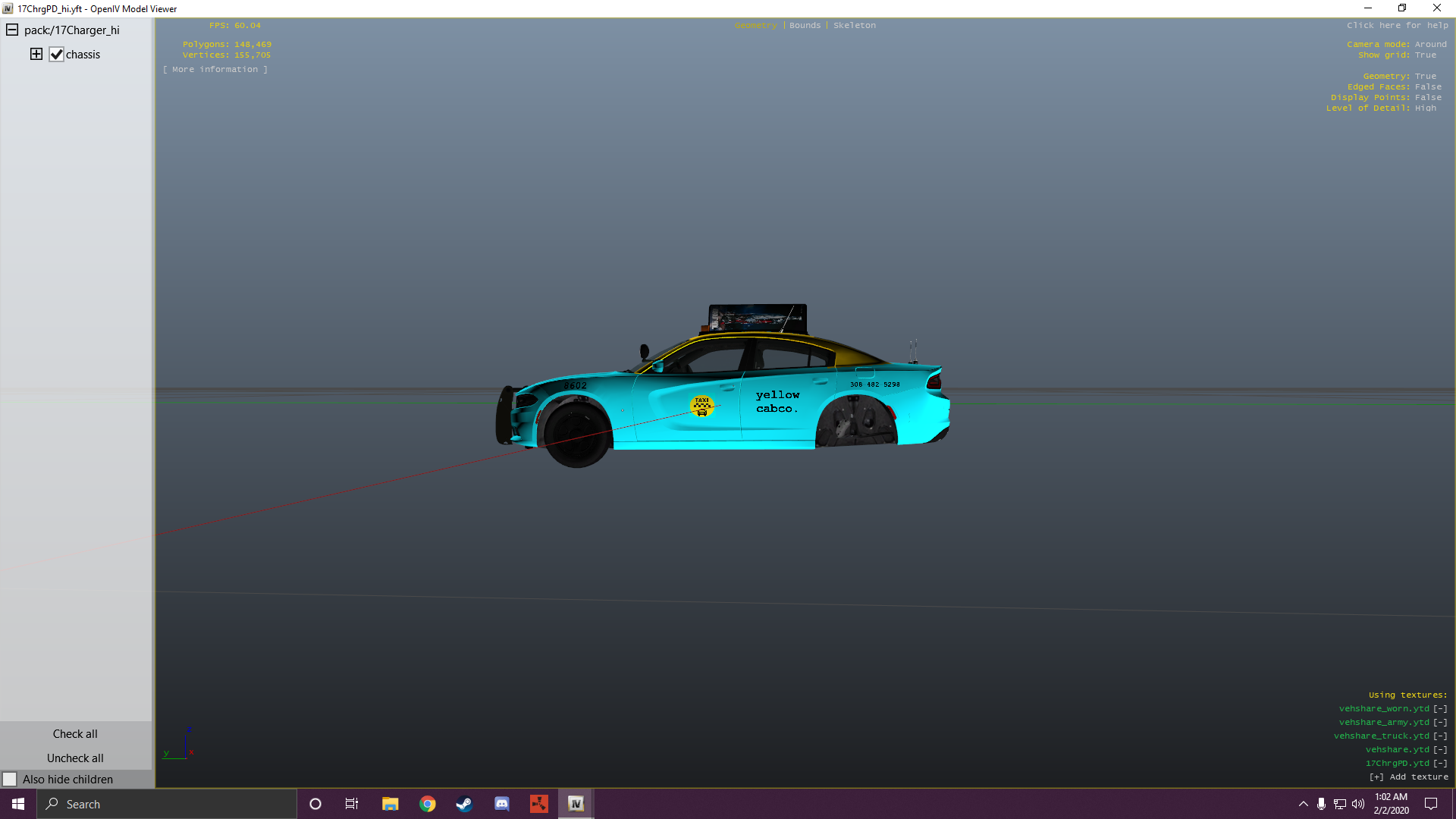Collapse the pack/17Charger_hi tree node

click(x=12, y=30)
